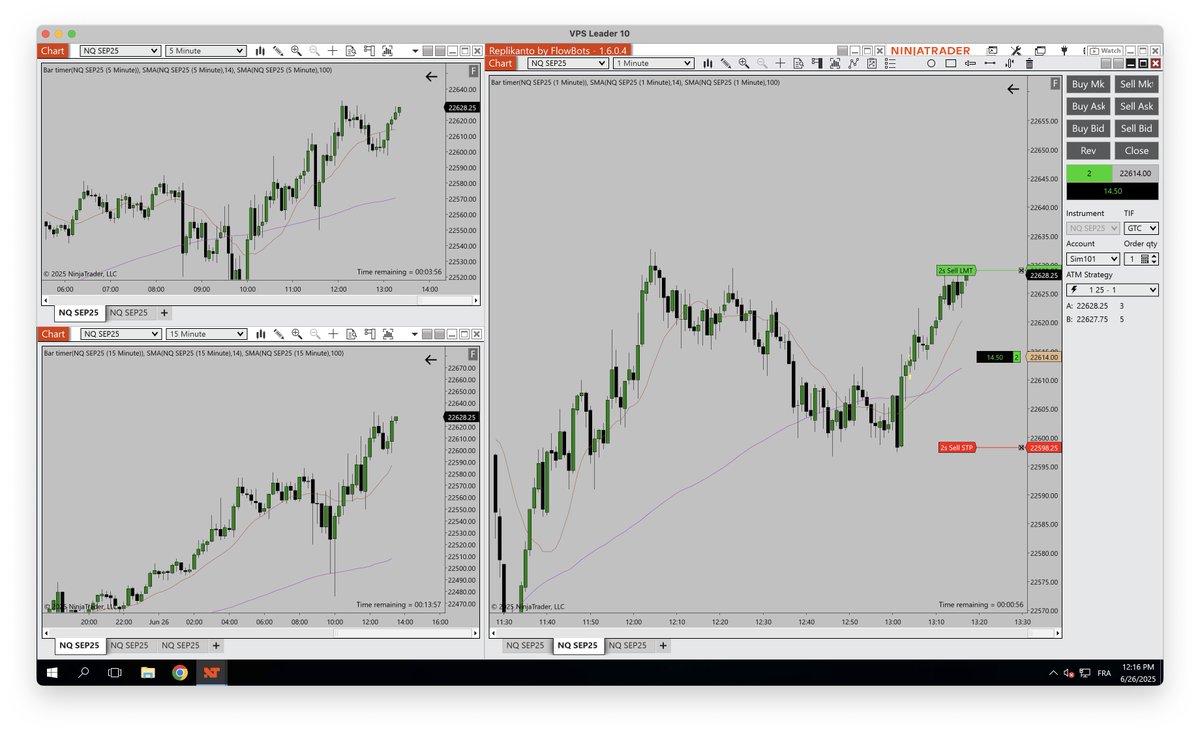The image size is (1200, 734).
Task: Click Watch button in NinjaTrader bar
Action: (x=1105, y=50)
